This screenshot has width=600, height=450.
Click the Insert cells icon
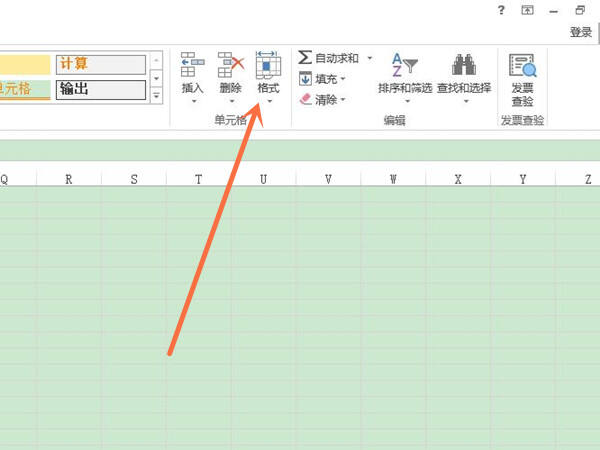tap(192, 65)
